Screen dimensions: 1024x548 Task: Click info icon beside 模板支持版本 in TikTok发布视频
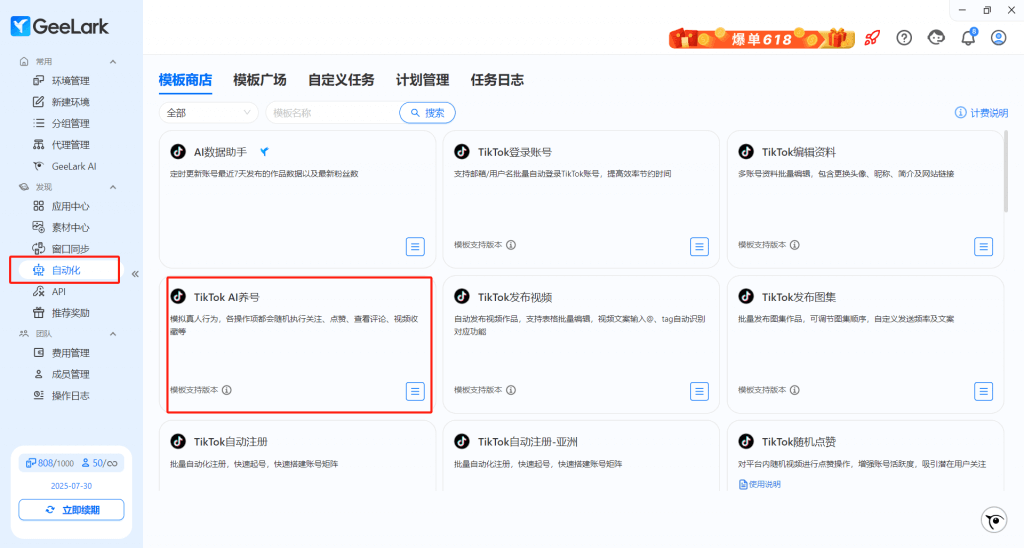click(x=511, y=390)
